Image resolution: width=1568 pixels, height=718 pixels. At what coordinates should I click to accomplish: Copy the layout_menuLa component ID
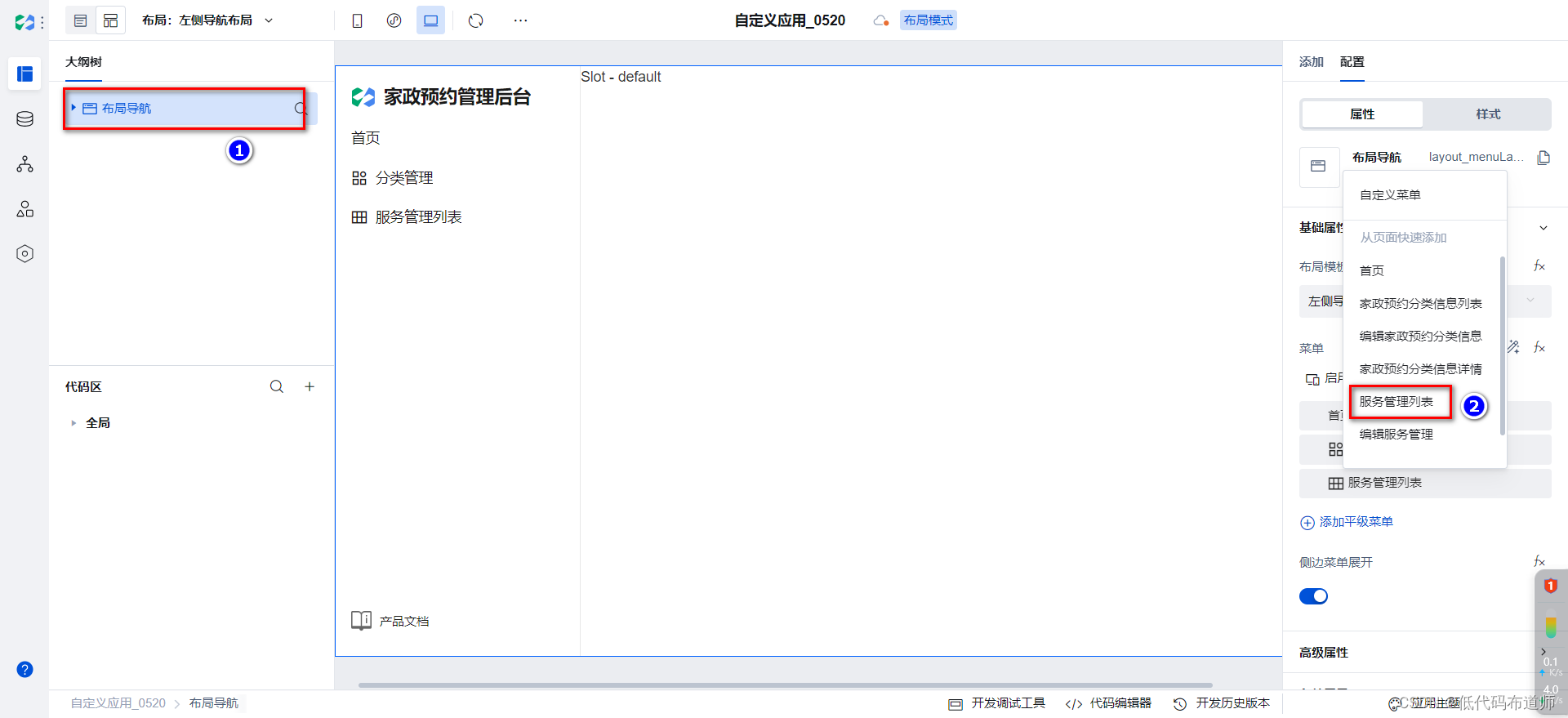pos(1543,158)
